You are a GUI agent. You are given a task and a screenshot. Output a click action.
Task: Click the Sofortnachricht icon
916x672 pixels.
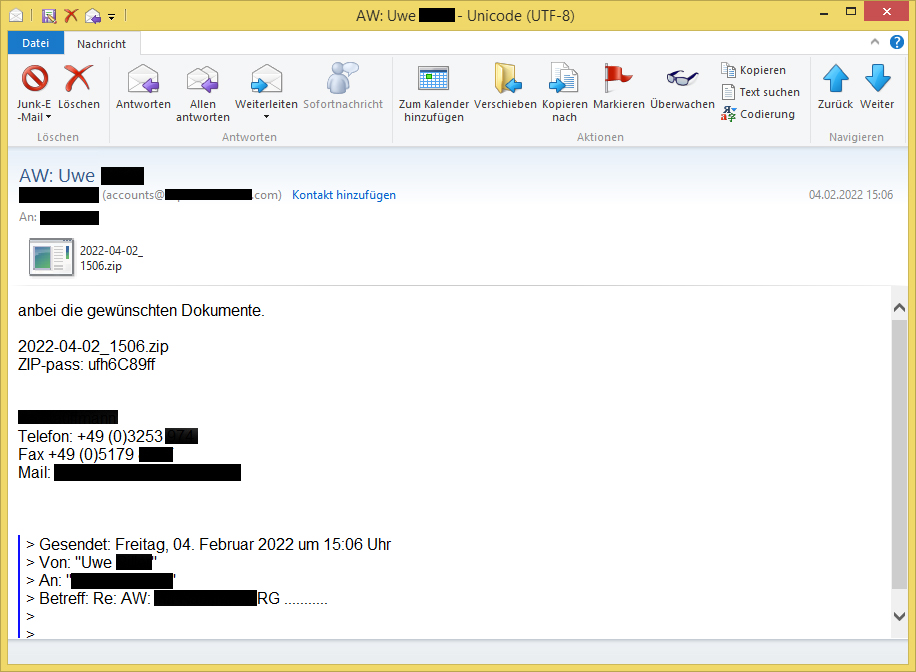[342, 78]
